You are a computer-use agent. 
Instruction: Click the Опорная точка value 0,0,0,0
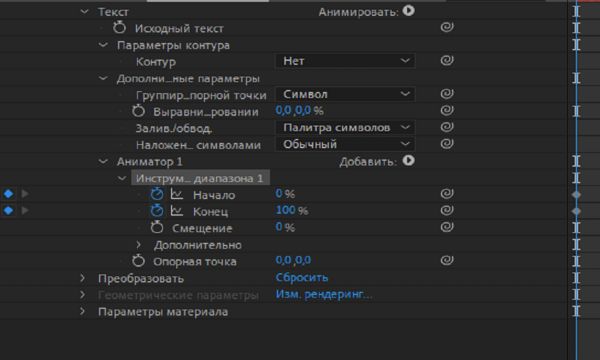click(x=293, y=261)
